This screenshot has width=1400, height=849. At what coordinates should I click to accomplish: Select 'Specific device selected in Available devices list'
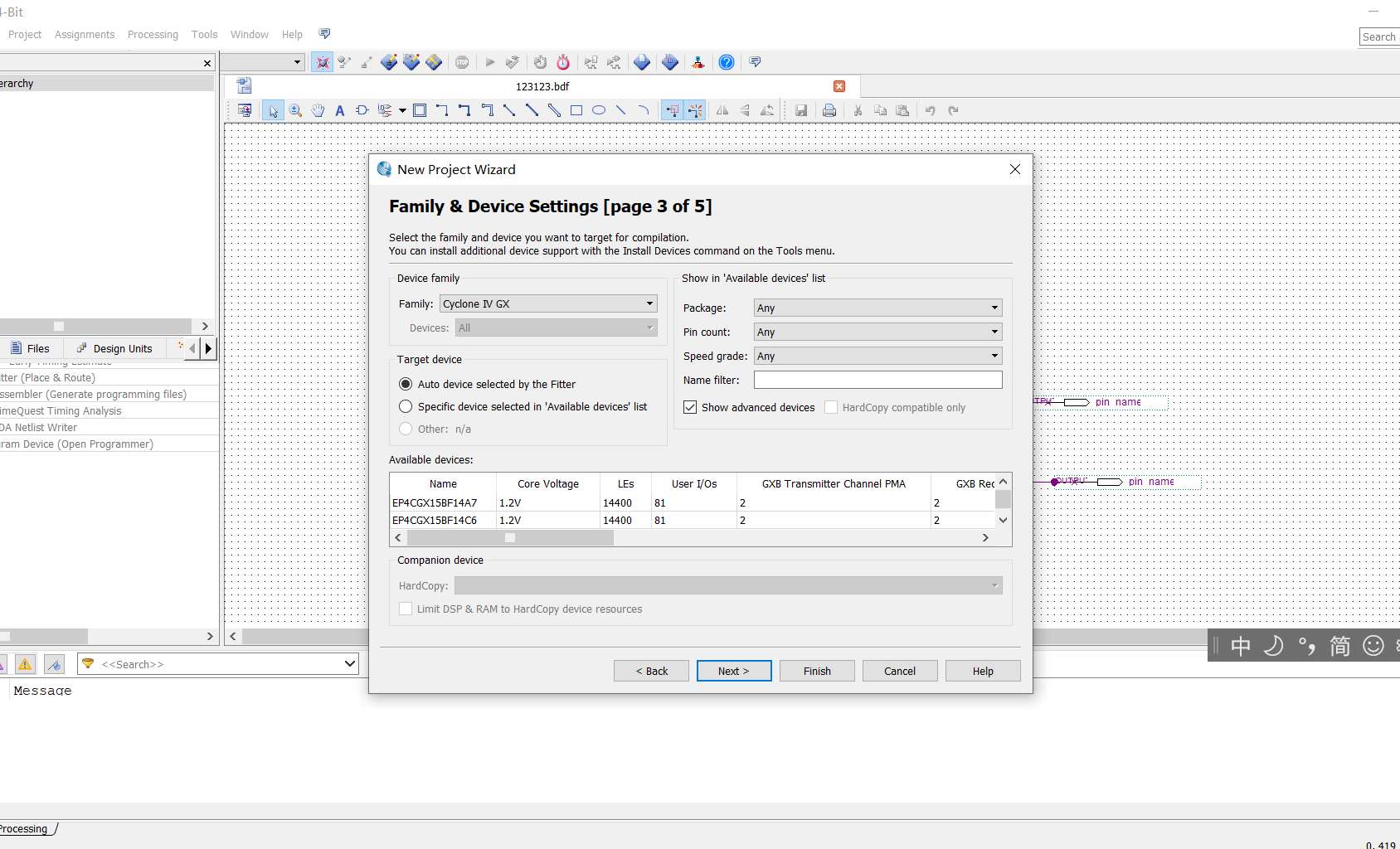pos(523,406)
